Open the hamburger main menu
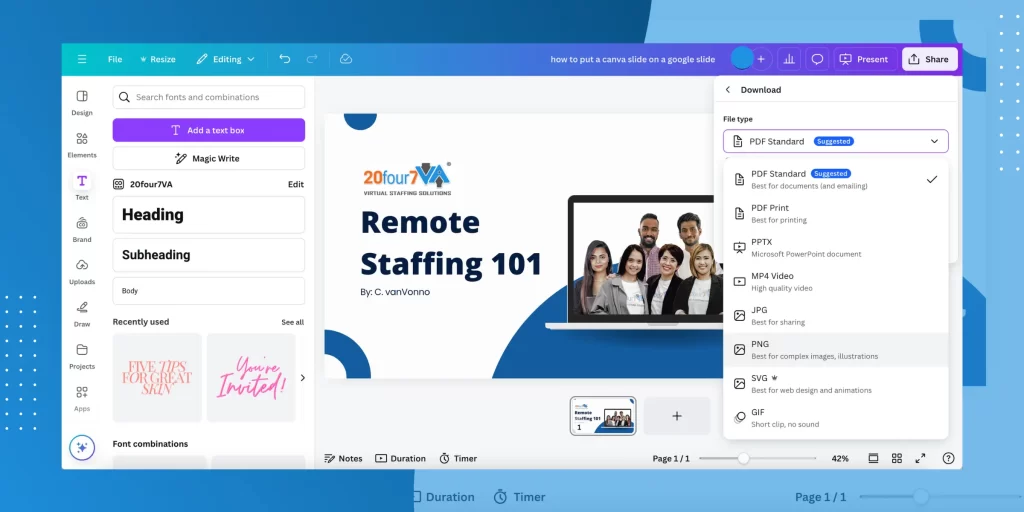This screenshot has width=1024, height=512. 82,59
